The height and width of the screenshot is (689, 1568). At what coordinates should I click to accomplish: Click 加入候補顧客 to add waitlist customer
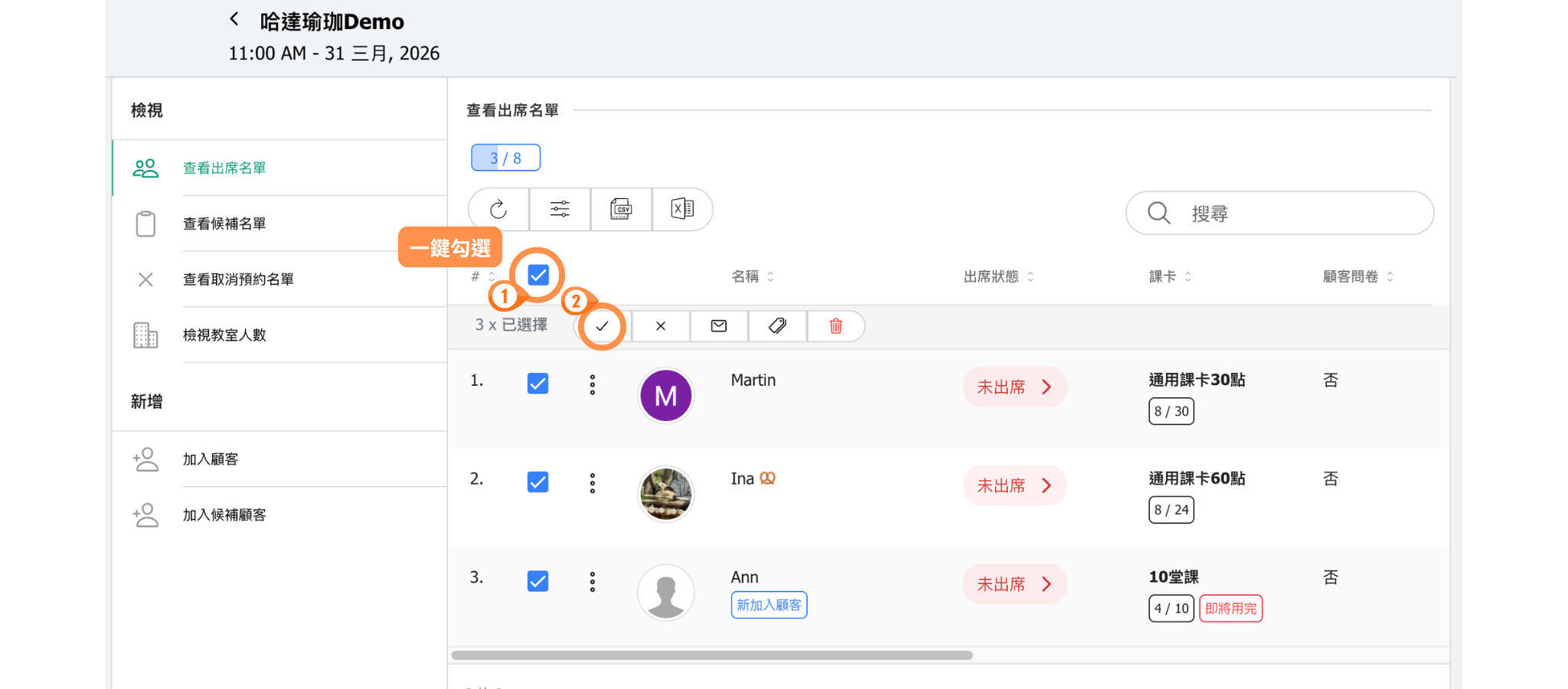pyautogui.click(x=224, y=515)
